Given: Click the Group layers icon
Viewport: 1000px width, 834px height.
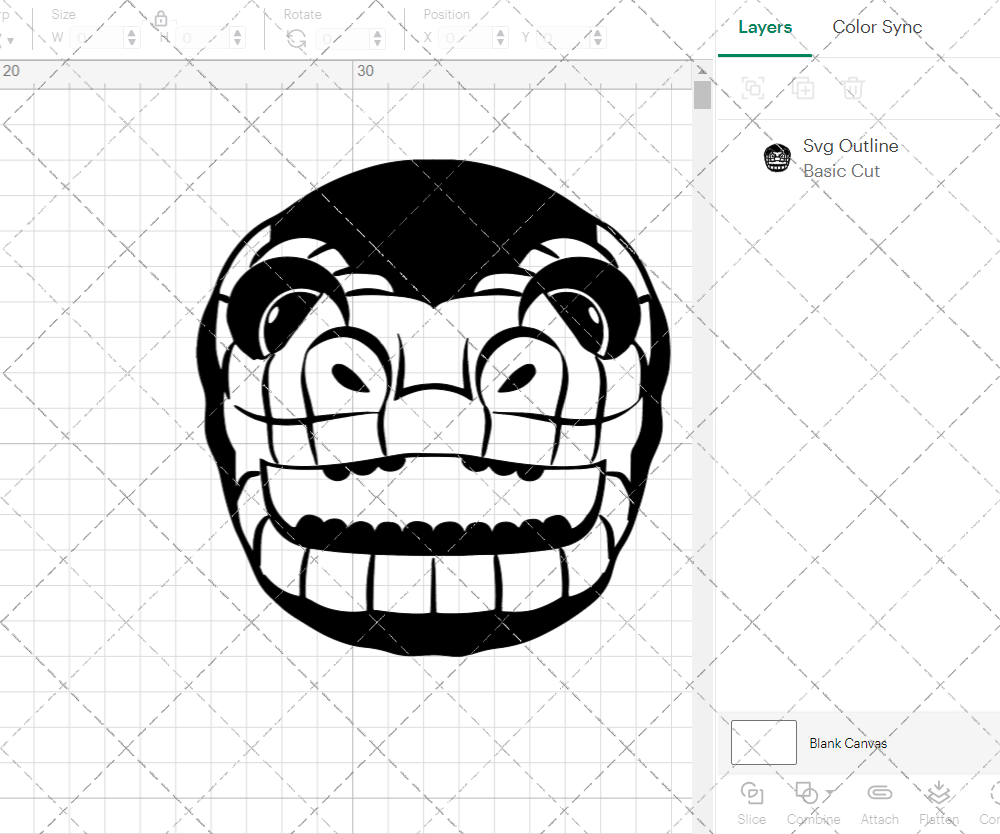Looking at the screenshot, I should click(753, 87).
